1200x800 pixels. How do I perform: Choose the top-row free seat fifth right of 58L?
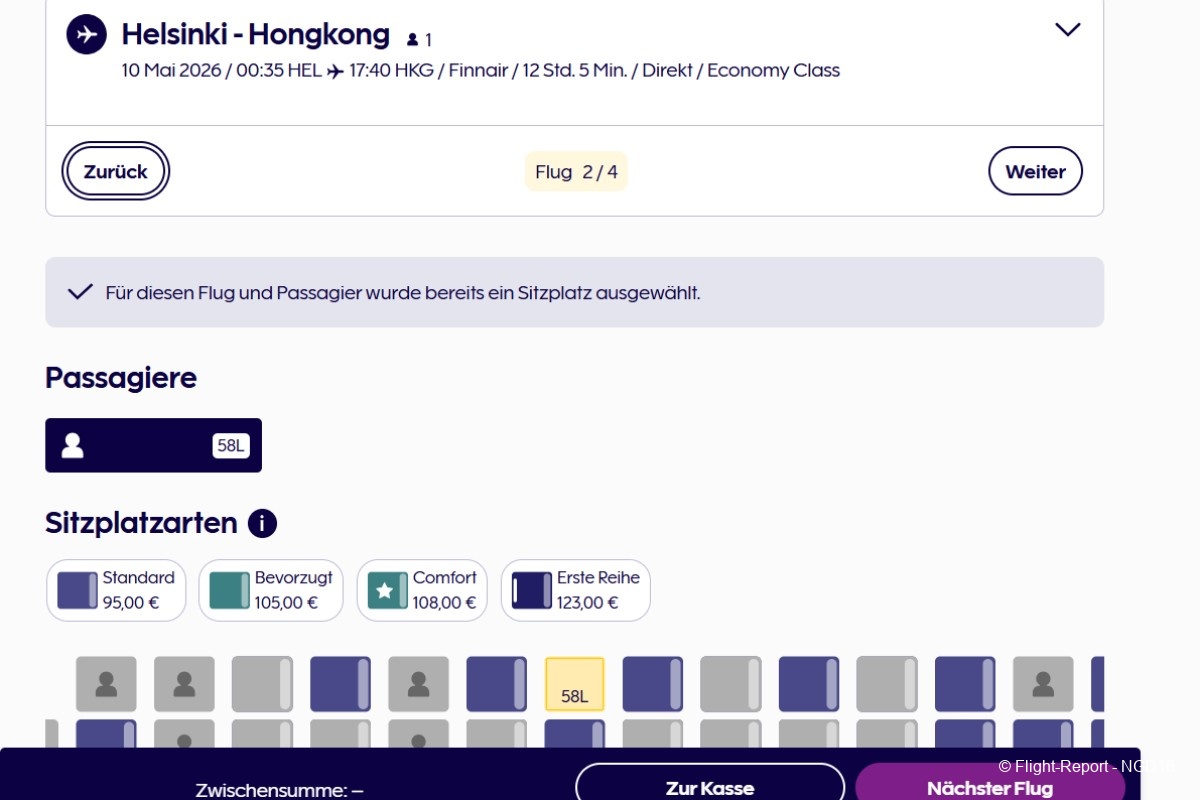(x=965, y=684)
